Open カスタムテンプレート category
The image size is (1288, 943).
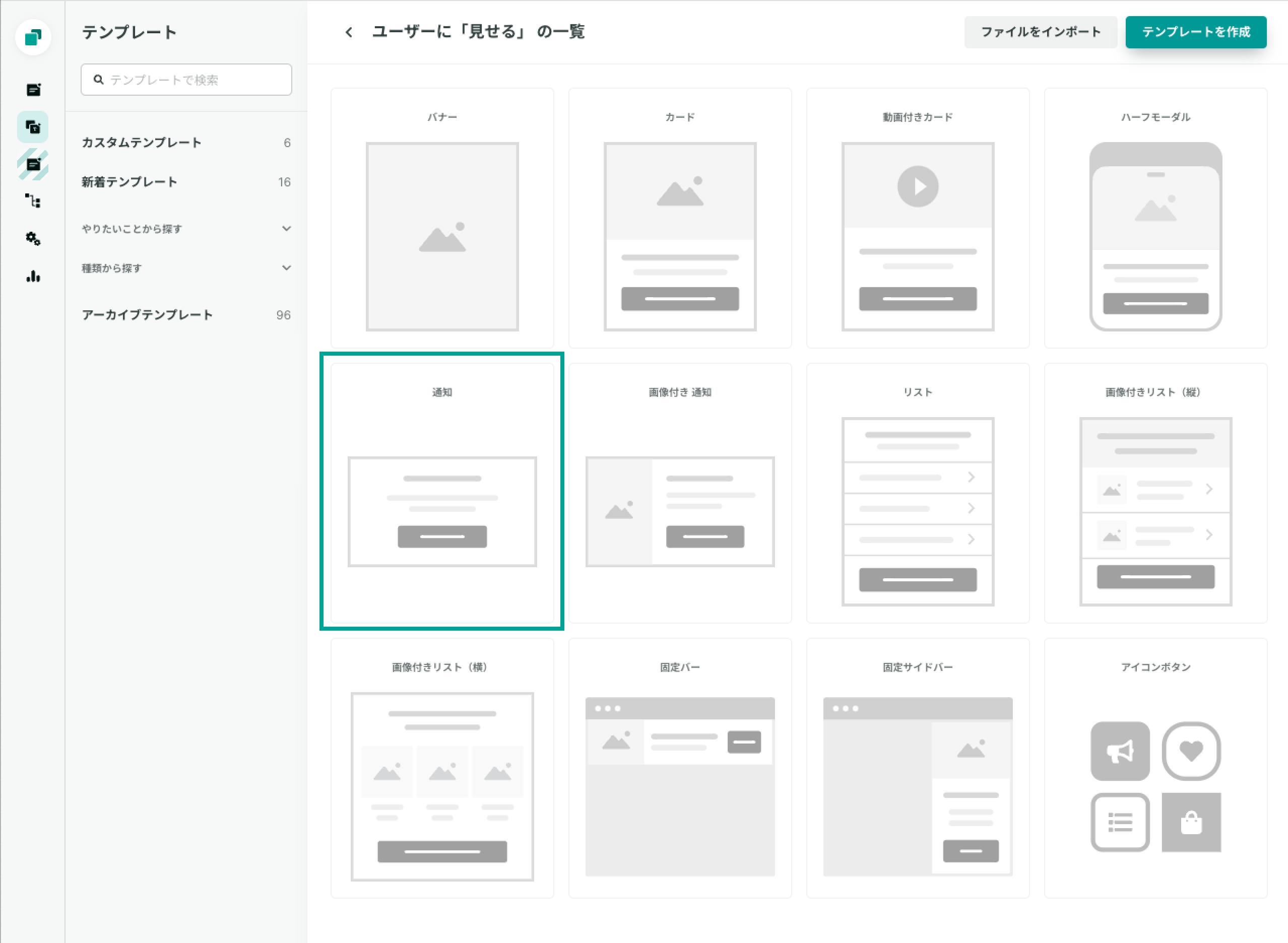[x=186, y=143]
